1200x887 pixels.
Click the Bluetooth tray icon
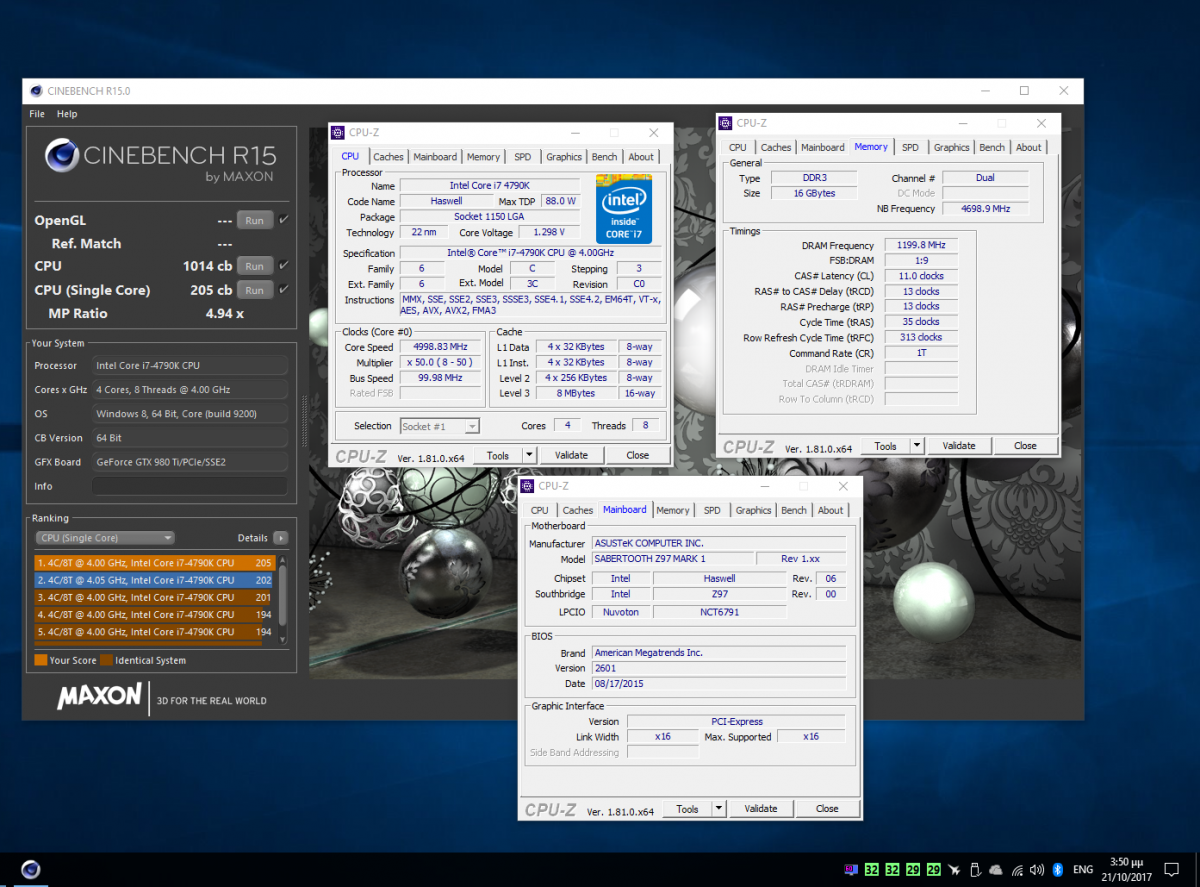coord(1057,869)
